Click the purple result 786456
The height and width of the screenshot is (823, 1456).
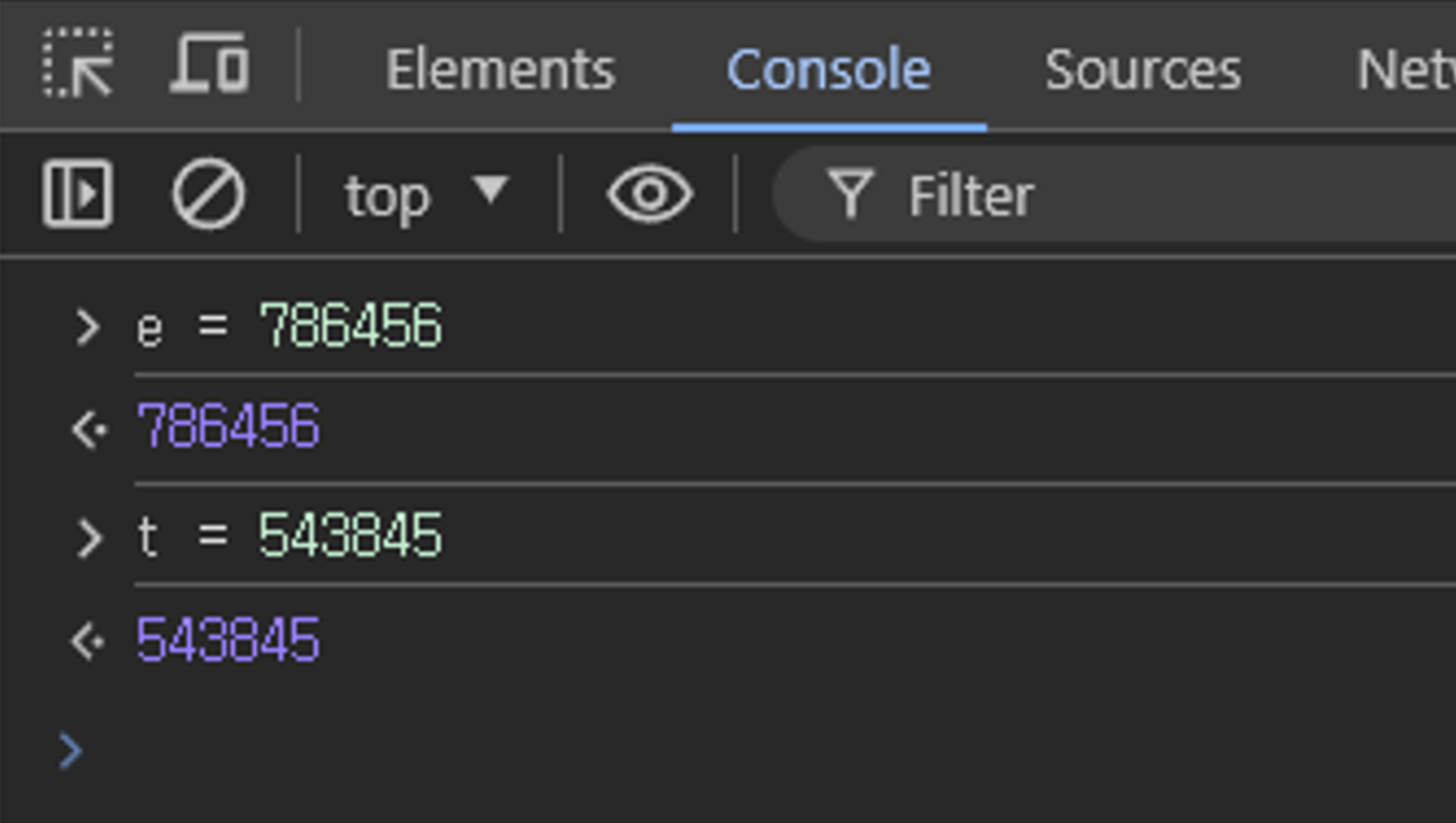pyautogui.click(x=228, y=427)
